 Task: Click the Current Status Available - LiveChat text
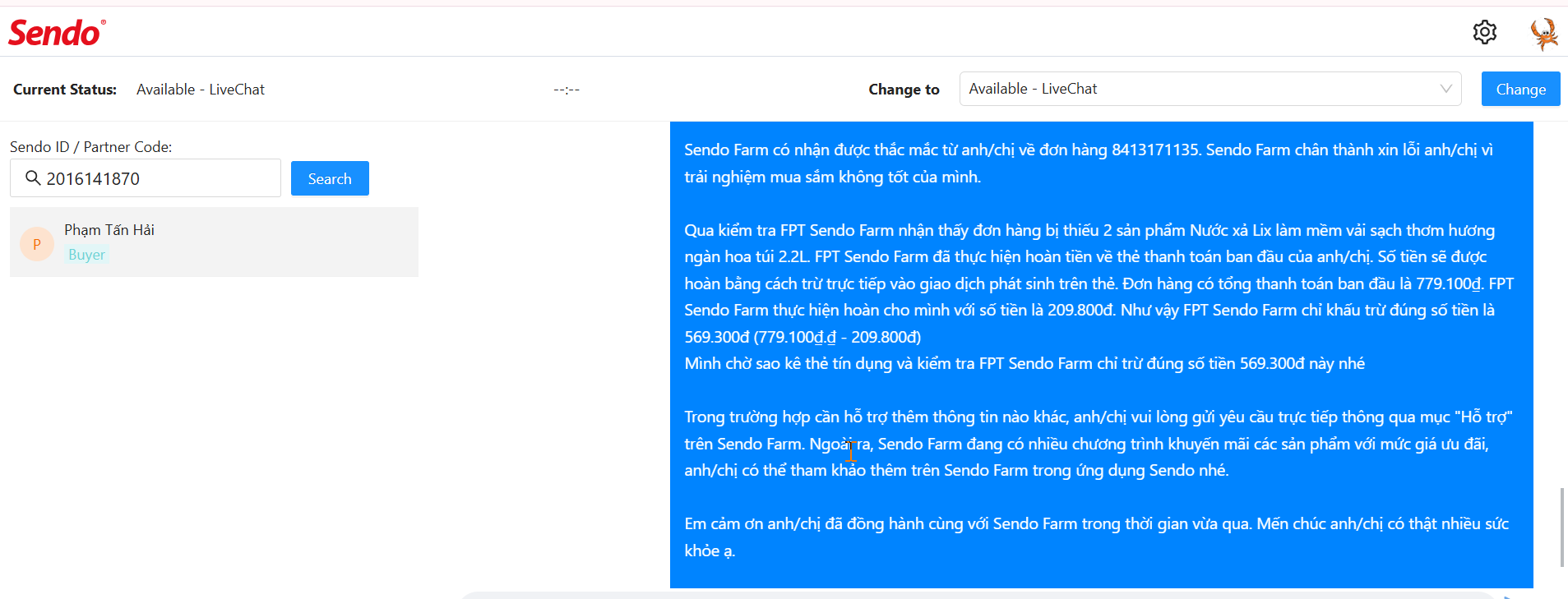tap(201, 90)
